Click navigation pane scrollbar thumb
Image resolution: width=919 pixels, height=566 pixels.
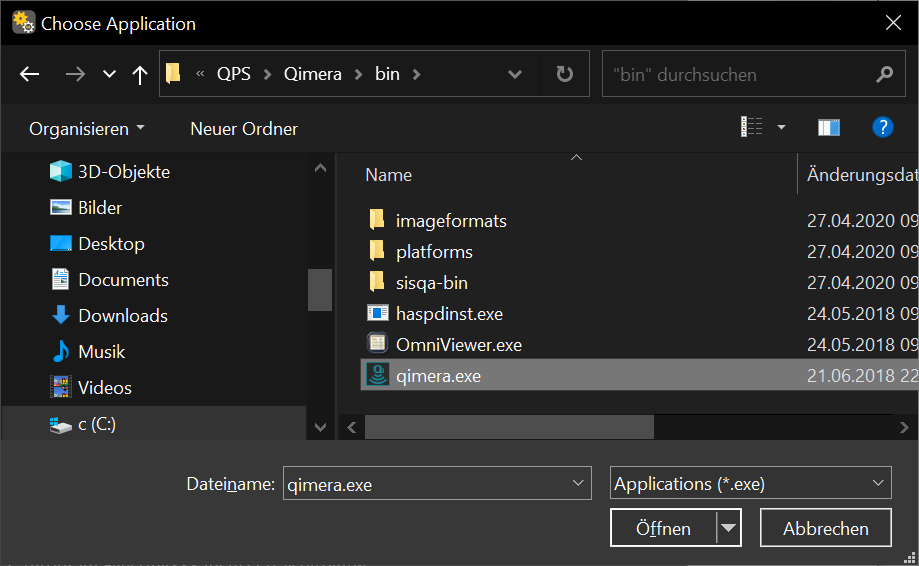[x=320, y=289]
